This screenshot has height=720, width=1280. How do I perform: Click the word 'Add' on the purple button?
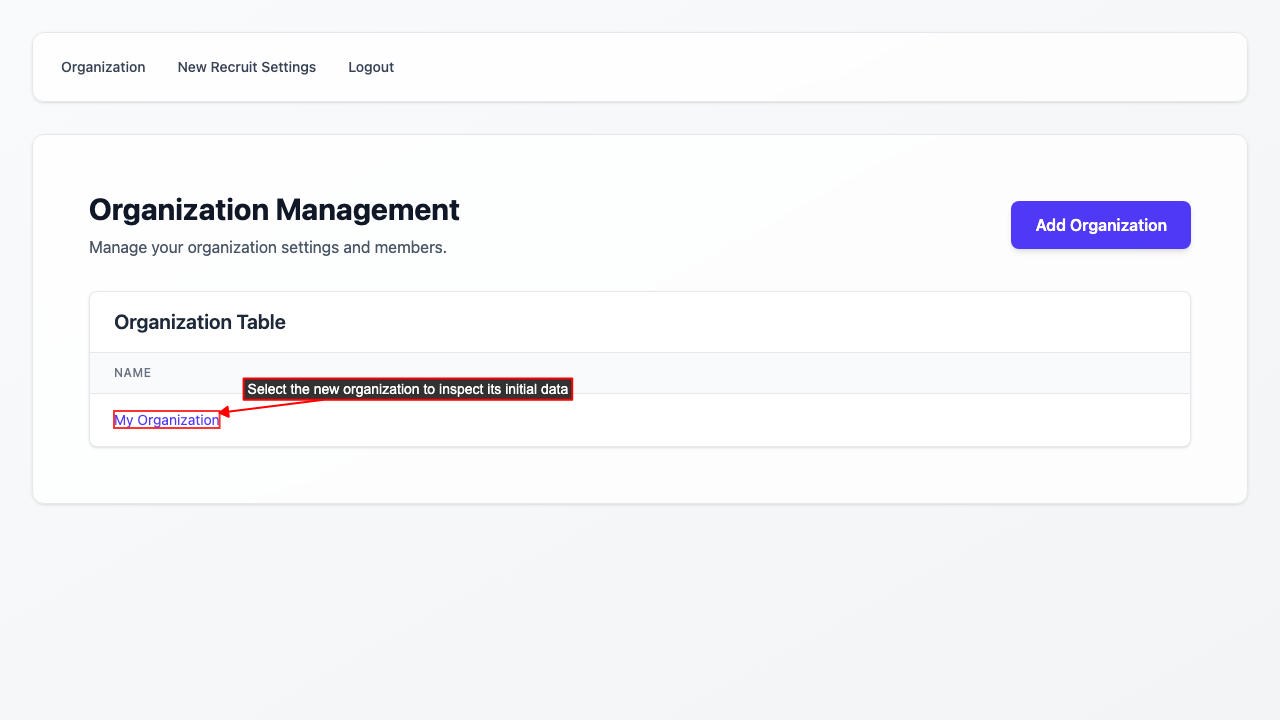[x=1050, y=225]
